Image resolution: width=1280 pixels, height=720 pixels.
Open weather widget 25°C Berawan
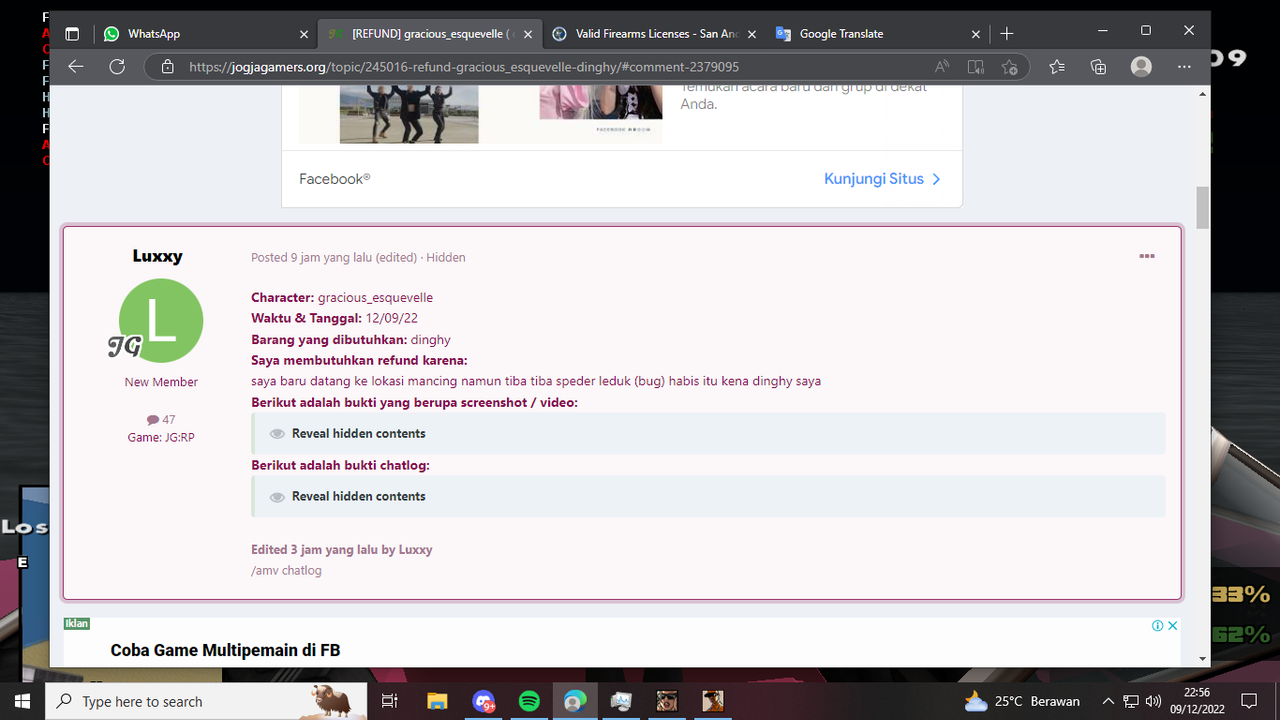(1021, 701)
